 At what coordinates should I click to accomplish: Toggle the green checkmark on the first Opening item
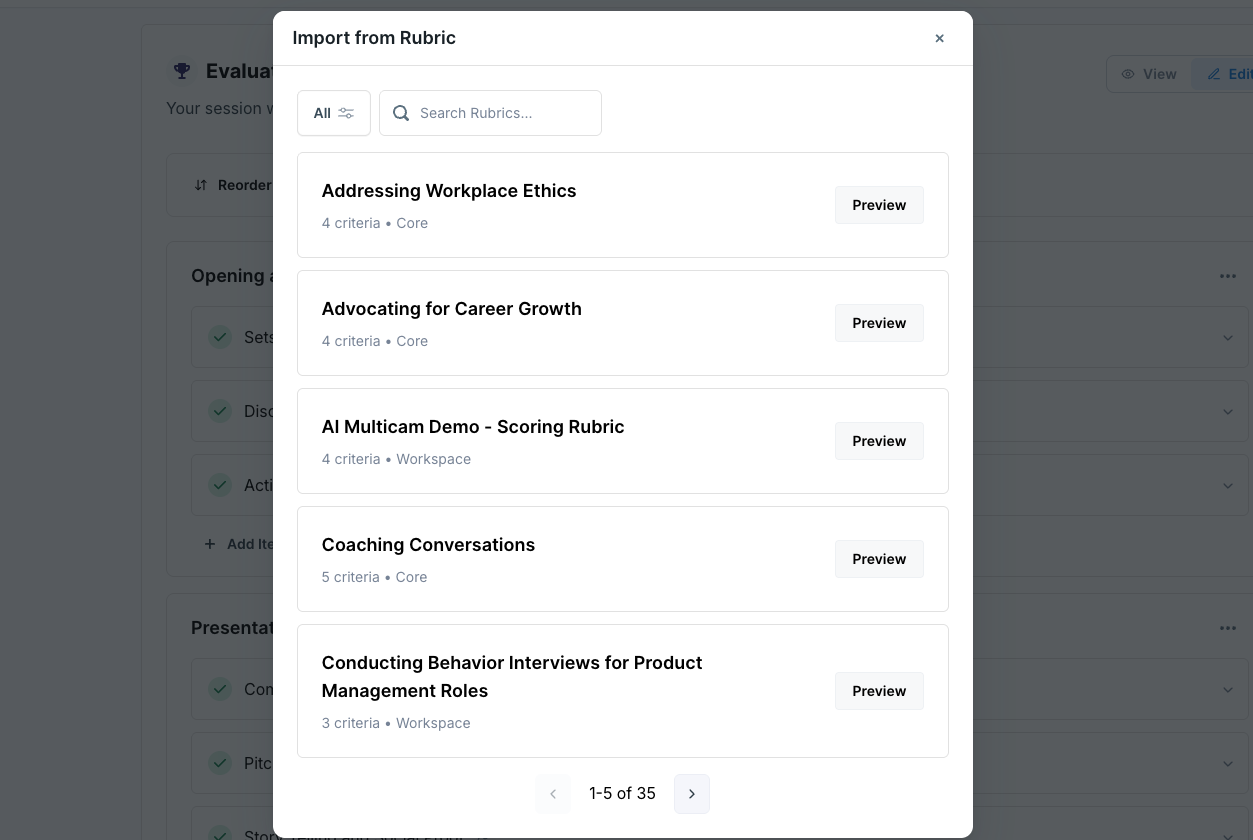[220, 337]
